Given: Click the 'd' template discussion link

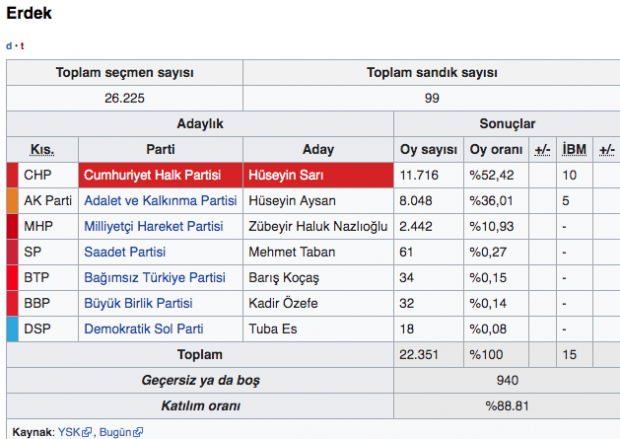Looking at the screenshot, I should (9, 46).
